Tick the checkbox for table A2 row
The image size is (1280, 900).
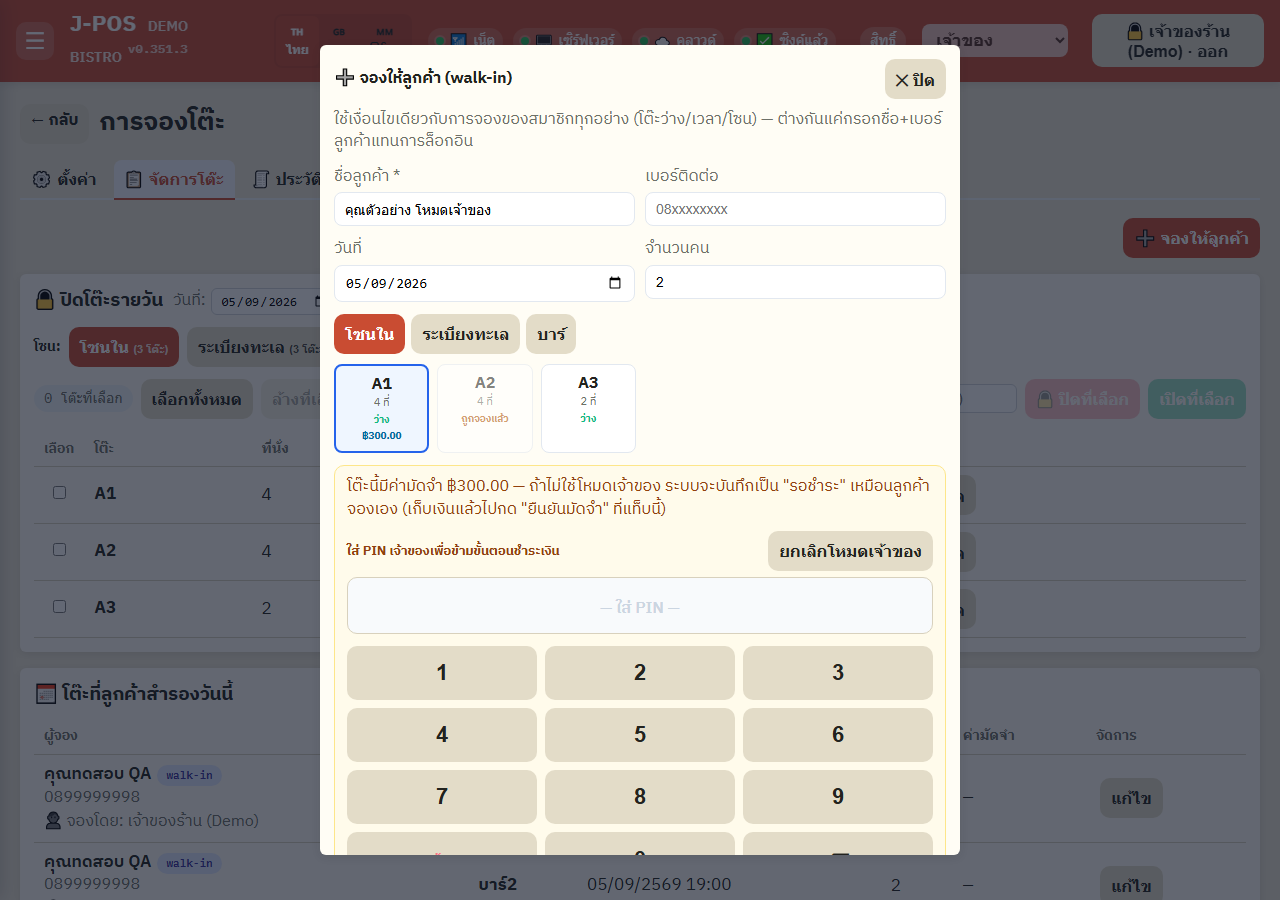pyautogui.click(x=59, y=550)
